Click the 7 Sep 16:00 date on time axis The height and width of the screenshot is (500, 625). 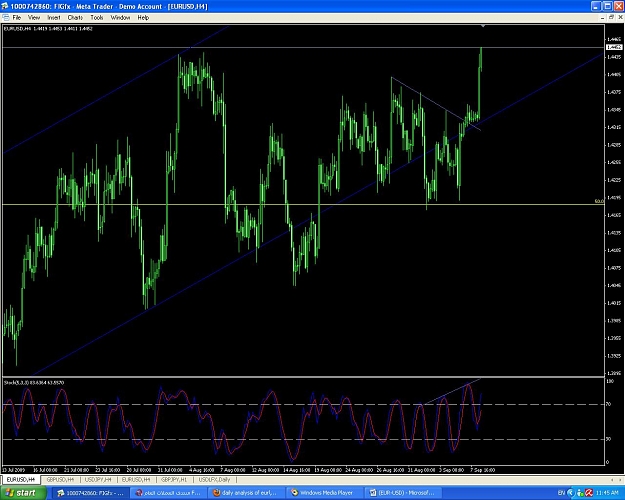click(483, 470)
